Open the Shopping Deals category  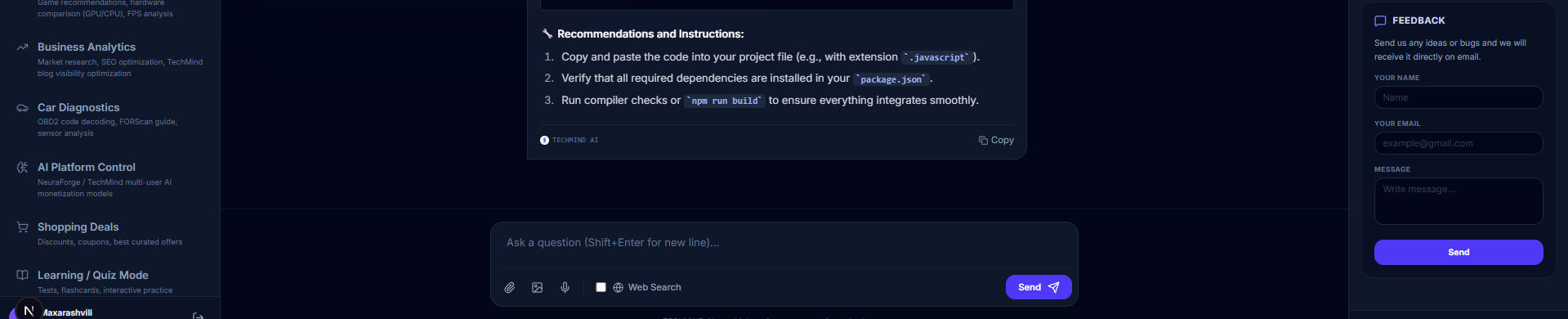[x=109, y=234]
